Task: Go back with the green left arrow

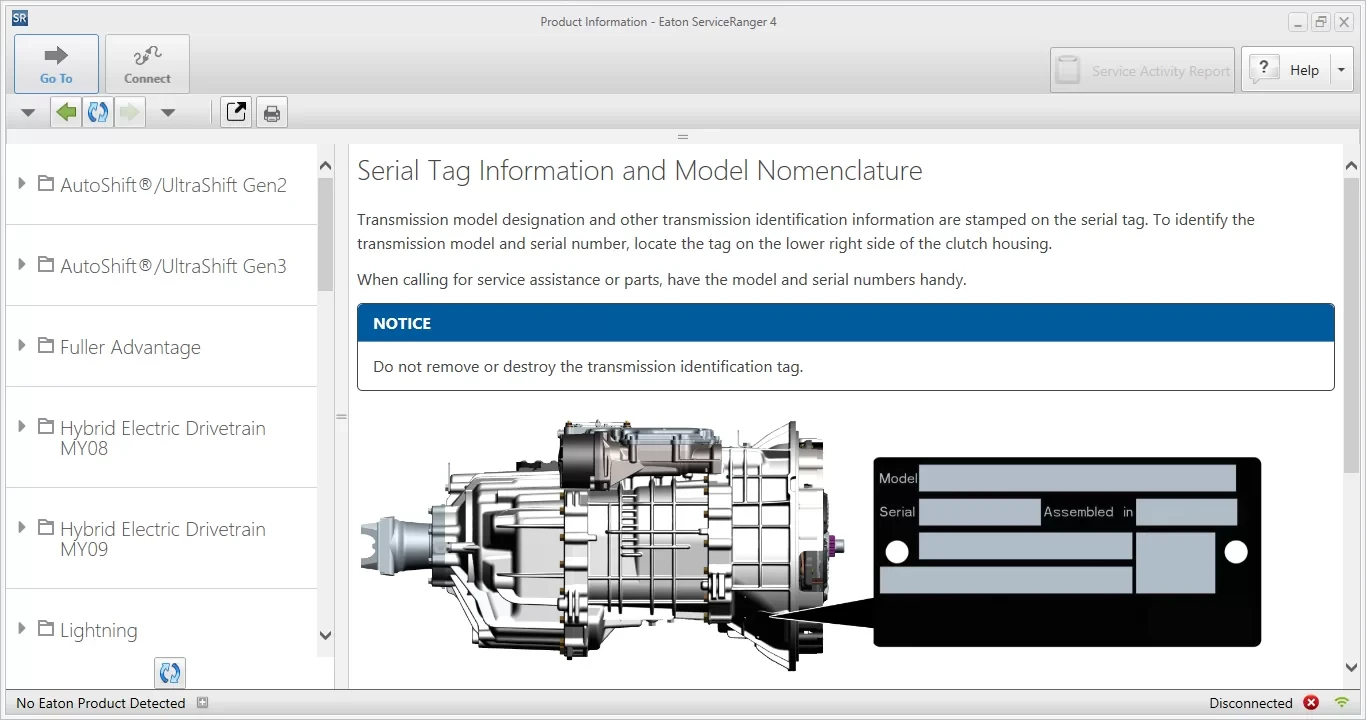Action: (66, 113)
